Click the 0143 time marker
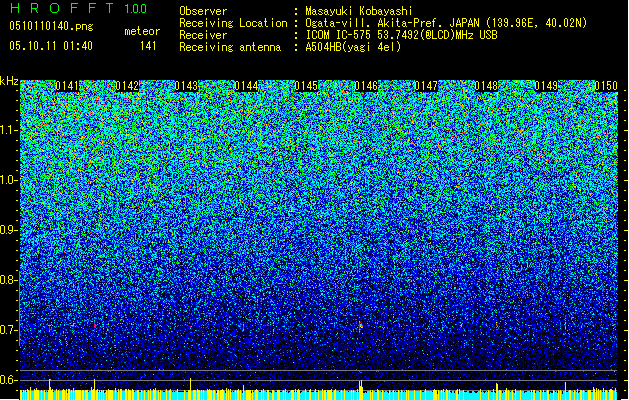This screenshot has width=629, height=400. pos(186,86)
